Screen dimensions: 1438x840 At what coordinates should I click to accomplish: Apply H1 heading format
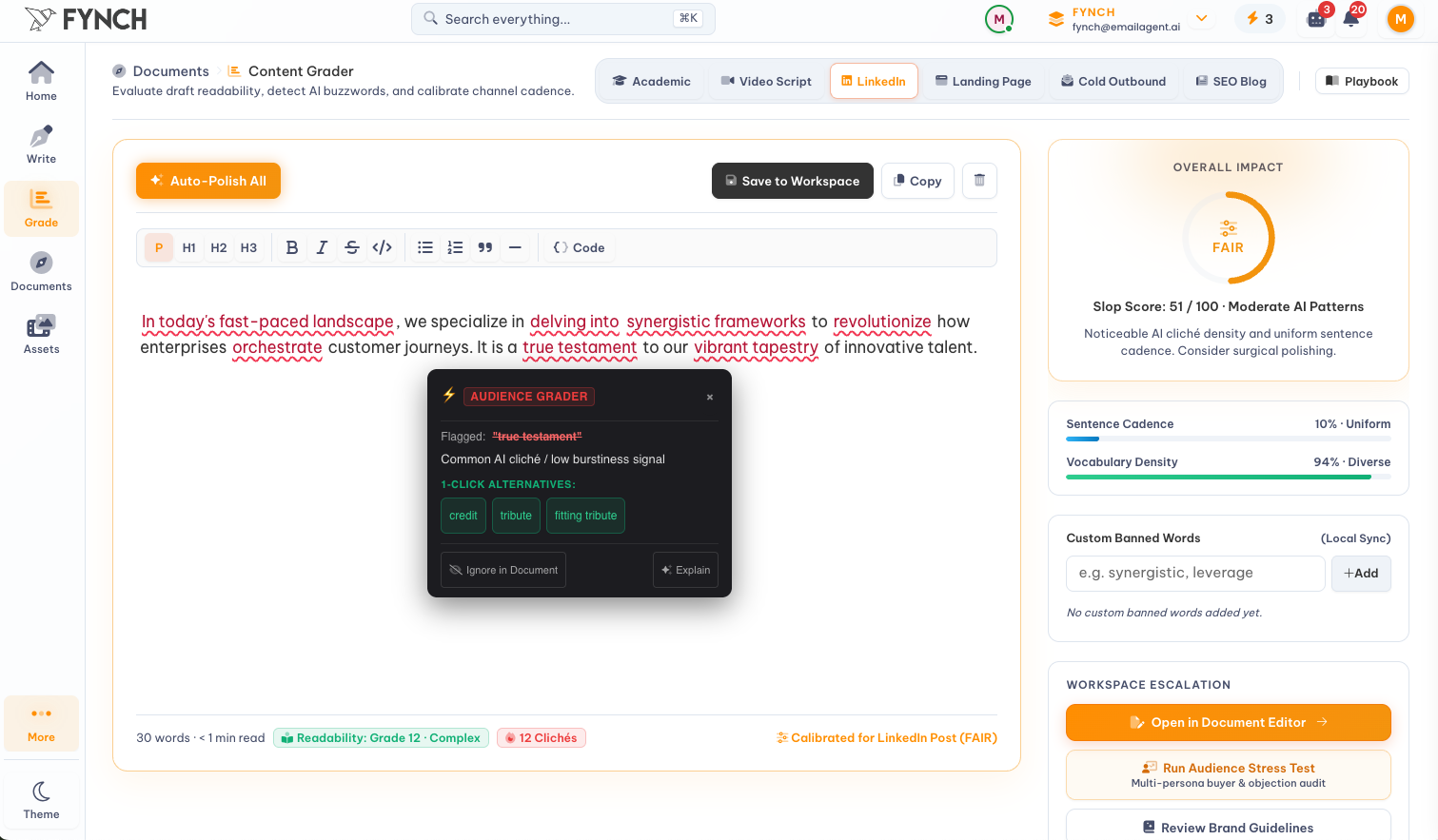[189, 247]
